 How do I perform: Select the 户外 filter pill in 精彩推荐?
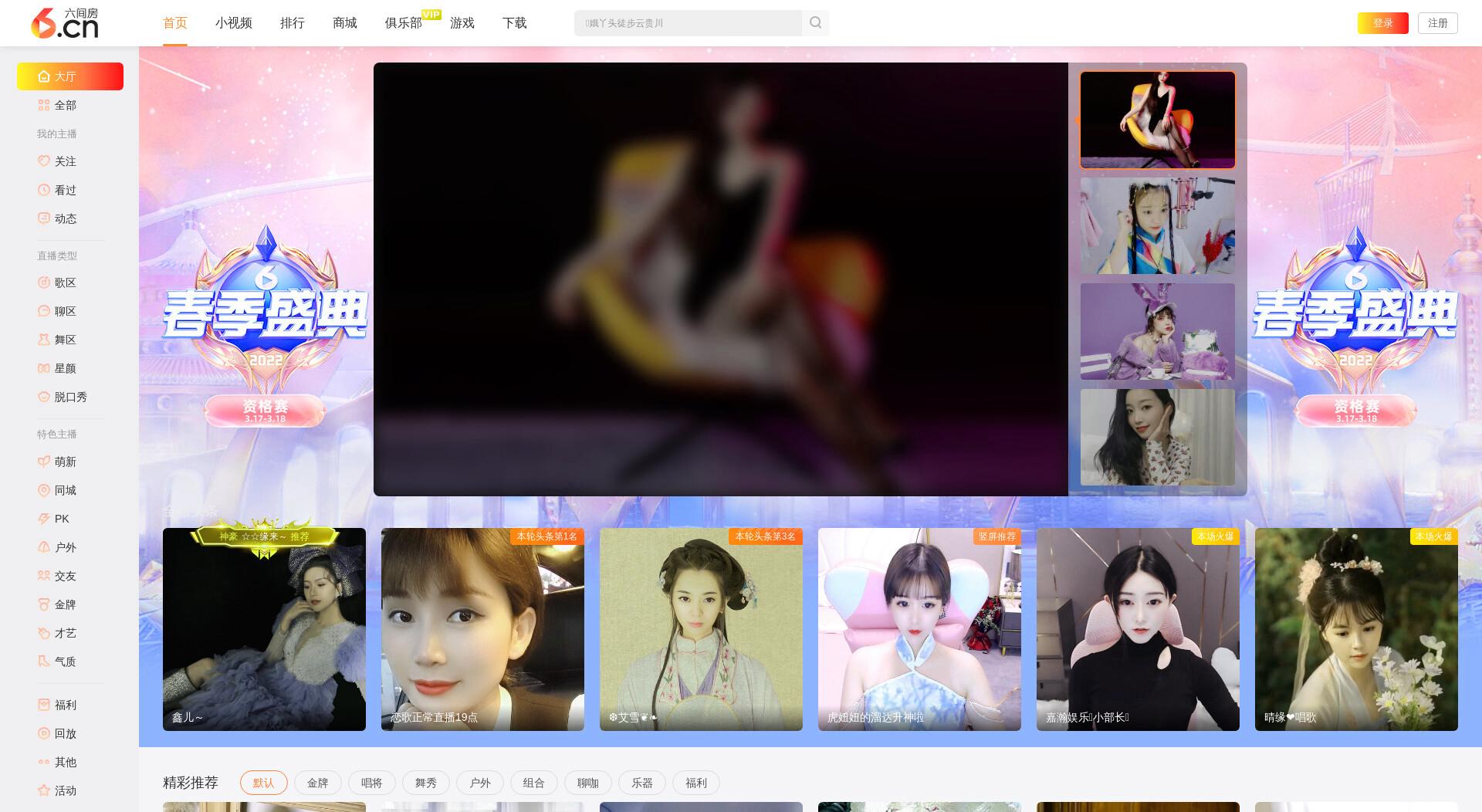pos(480,783)
